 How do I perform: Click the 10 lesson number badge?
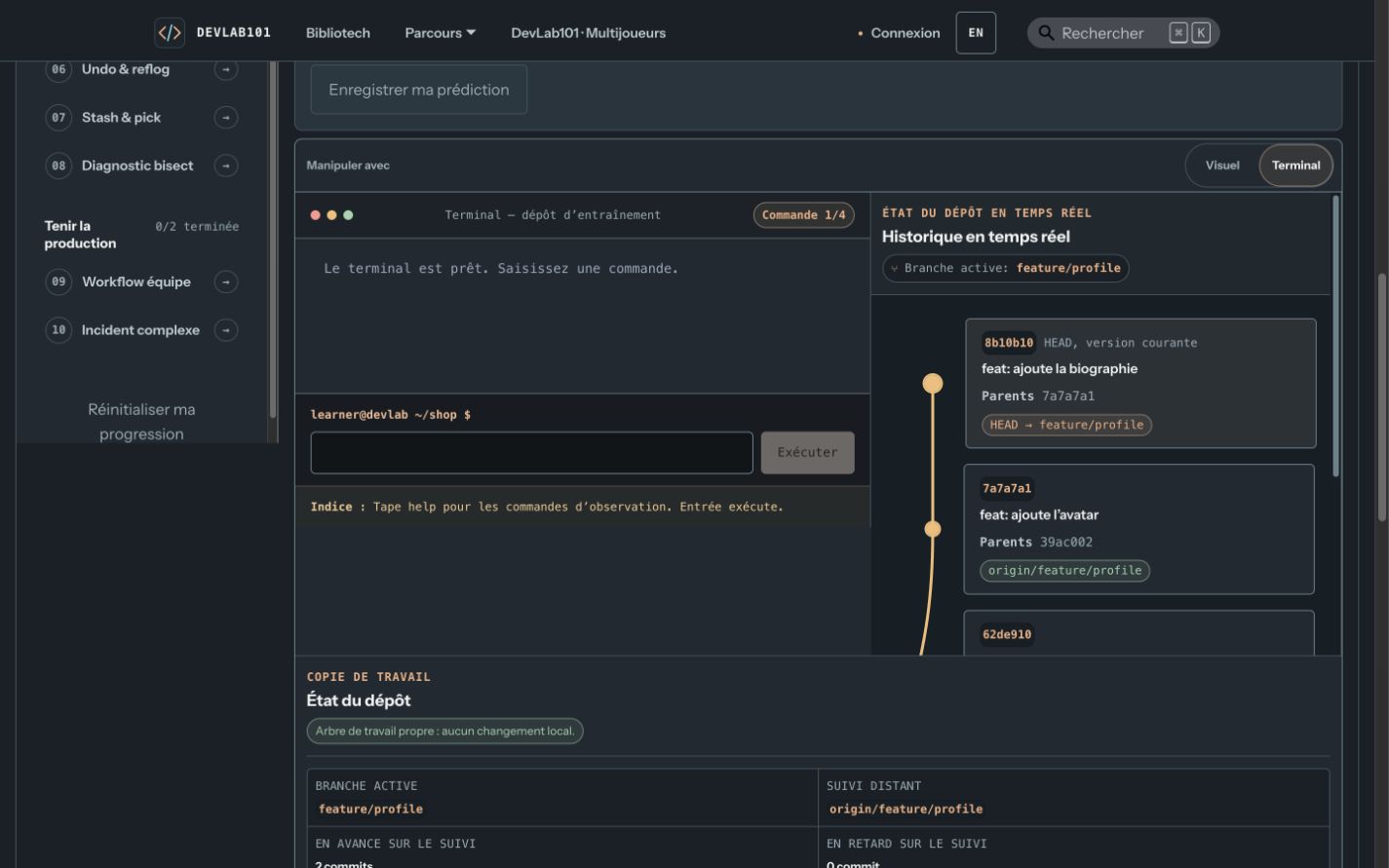point(58,330)
